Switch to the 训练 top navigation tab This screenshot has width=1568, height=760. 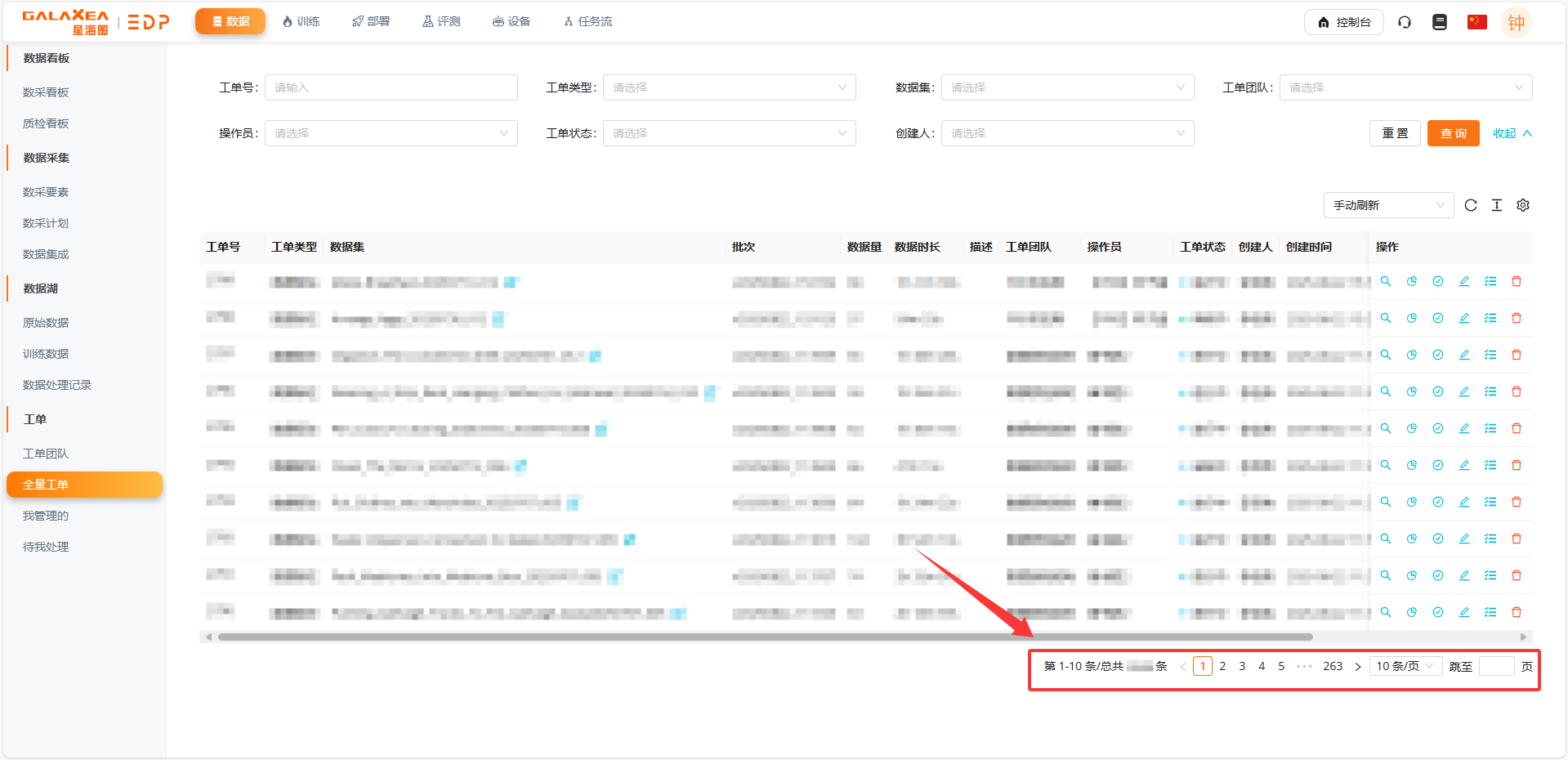[x=301, y=21]
